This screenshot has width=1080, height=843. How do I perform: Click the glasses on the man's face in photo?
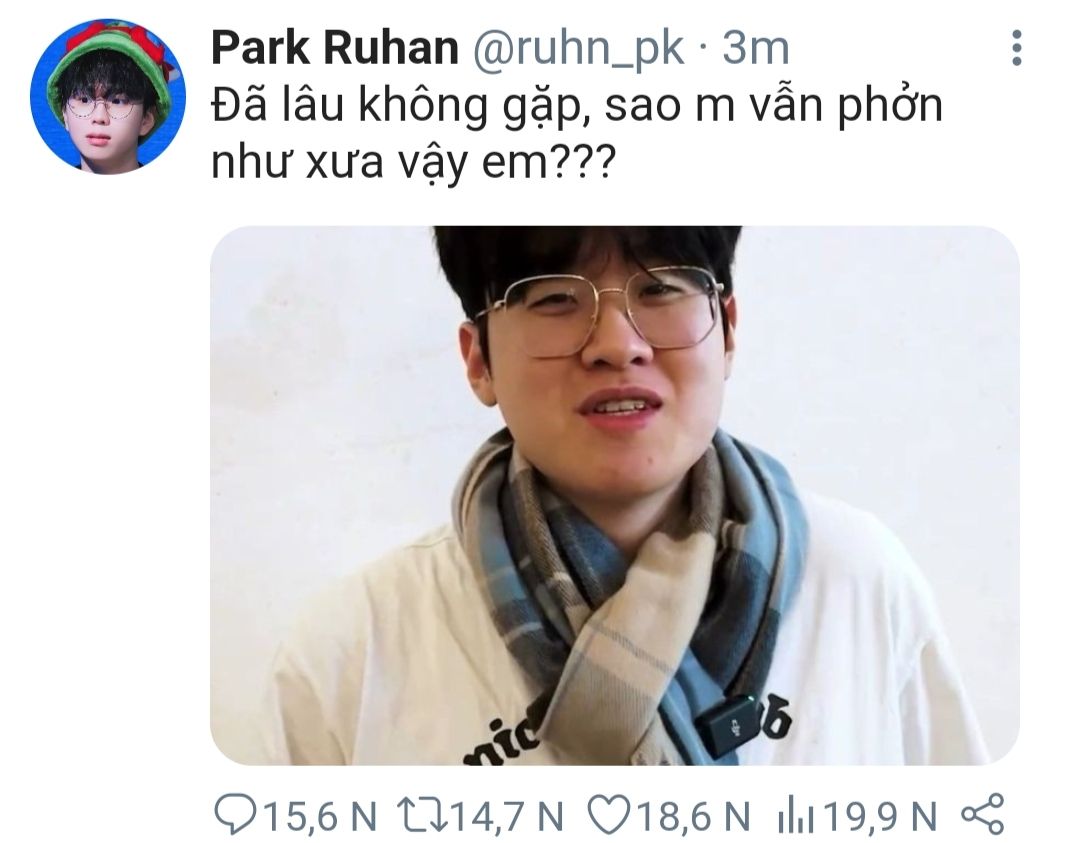601,310
